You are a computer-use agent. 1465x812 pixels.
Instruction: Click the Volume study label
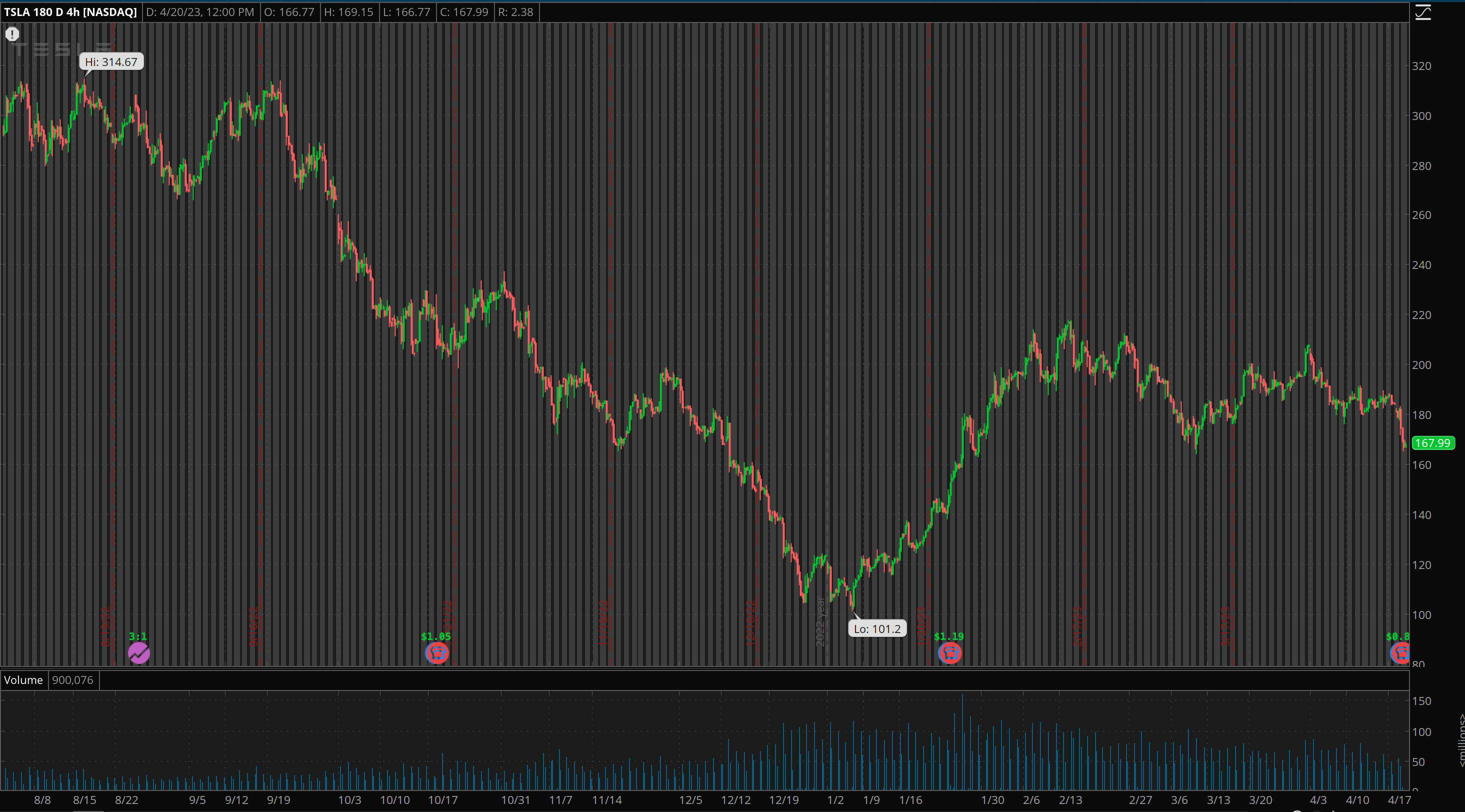coord(23,680)
